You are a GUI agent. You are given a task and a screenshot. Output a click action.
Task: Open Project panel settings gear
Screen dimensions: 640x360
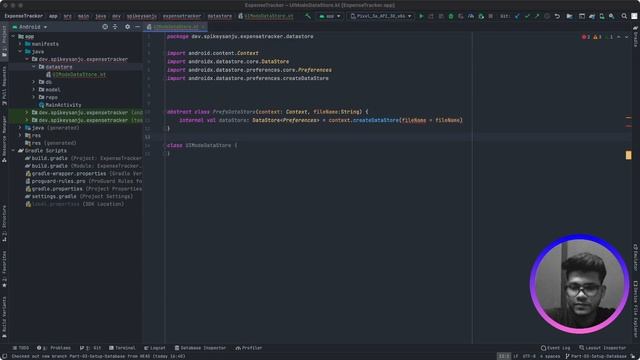pos(127,27)
